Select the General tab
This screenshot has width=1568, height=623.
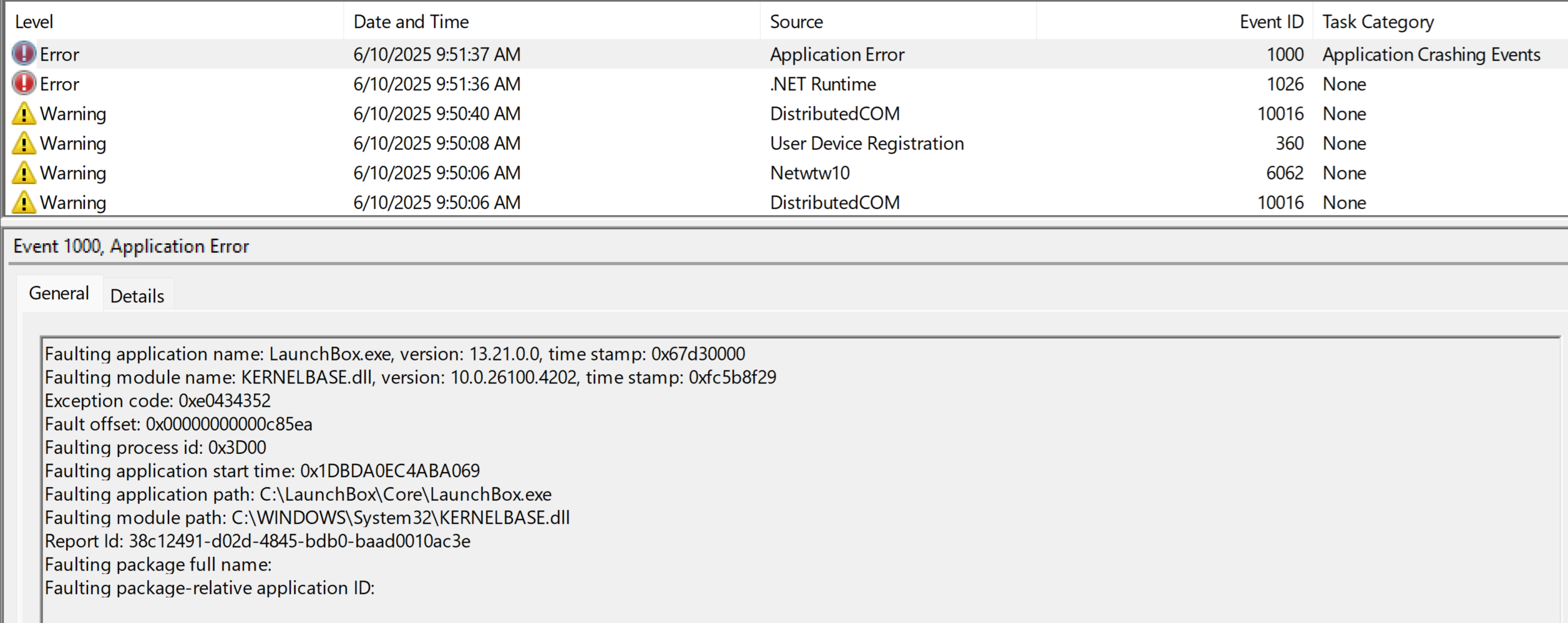(59, 293)
